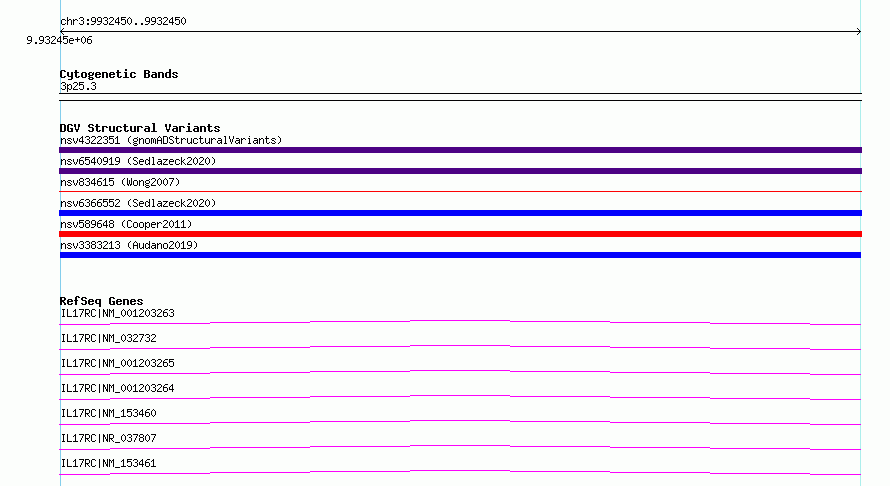
Task: Click the magenta line under IL17RC|NM_001203264
Action: click(x=460, y=397)
